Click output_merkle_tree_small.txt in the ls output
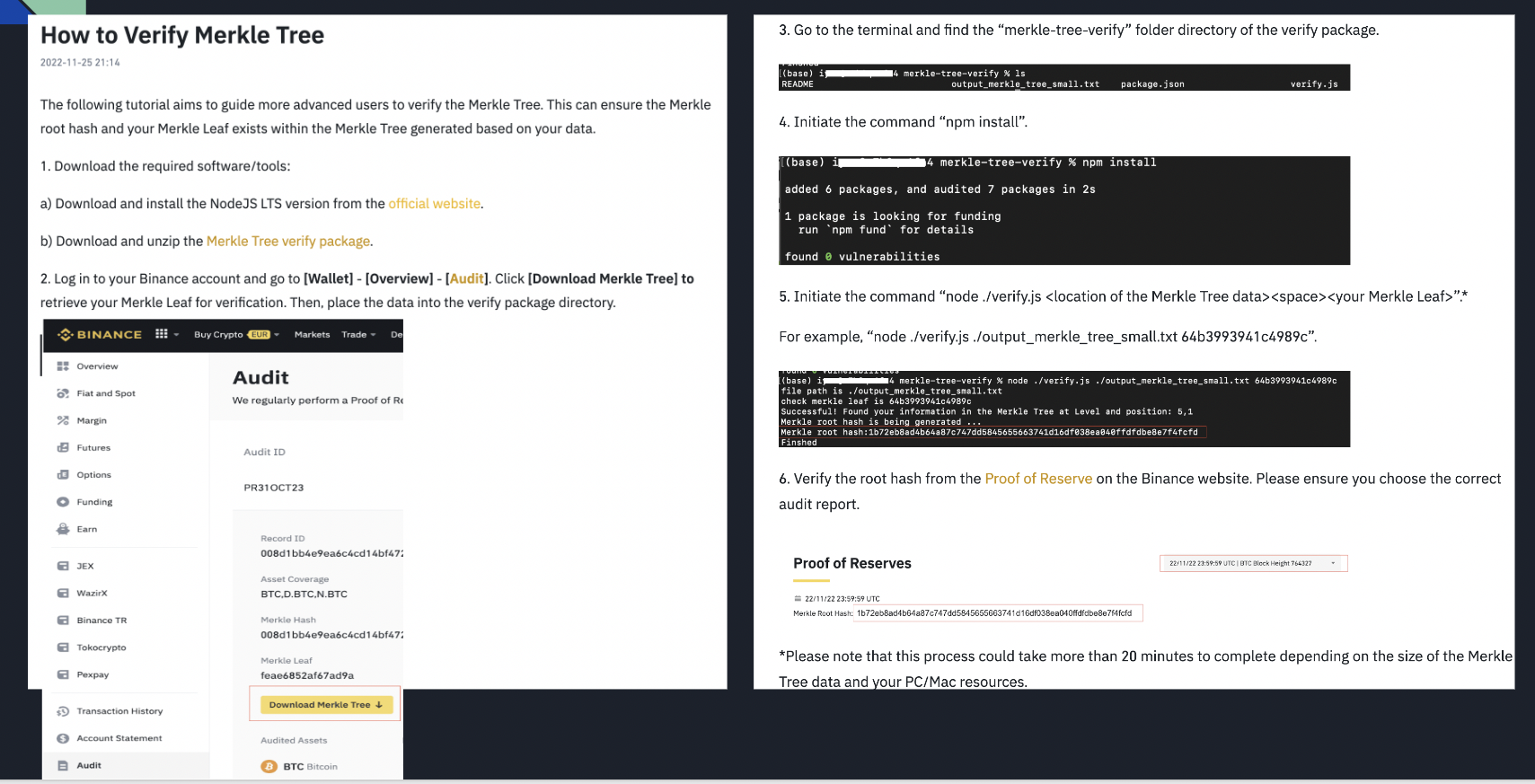Viewport: 1535px width, 784px height. pos(1025,84)
